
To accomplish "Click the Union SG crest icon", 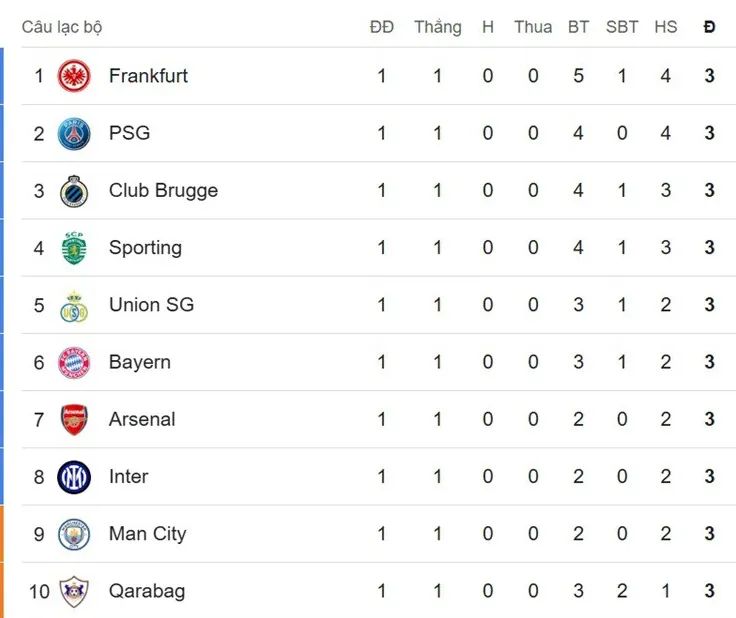I will pos(74,305).
